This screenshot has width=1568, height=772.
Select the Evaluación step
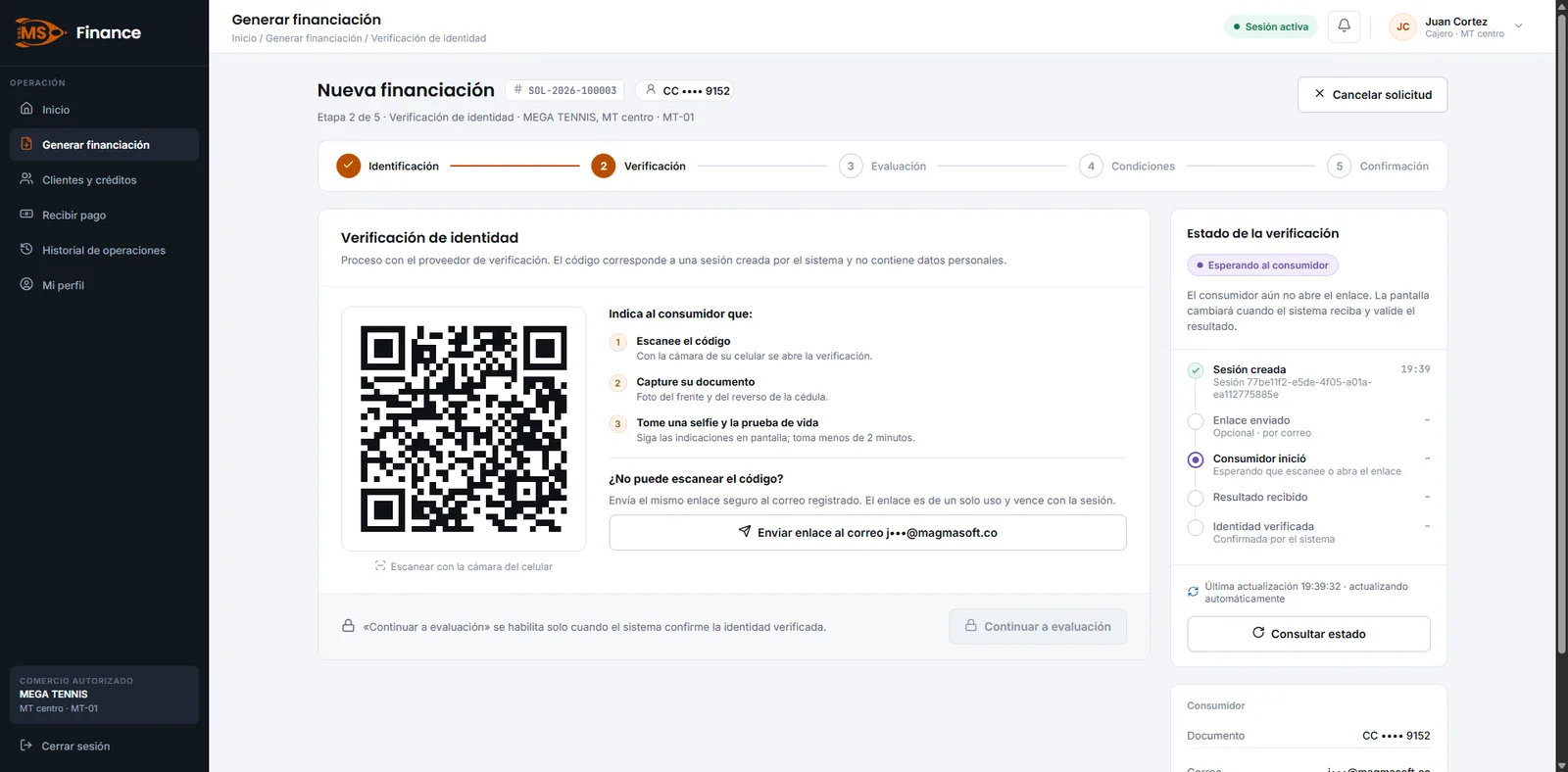(882, 166)
